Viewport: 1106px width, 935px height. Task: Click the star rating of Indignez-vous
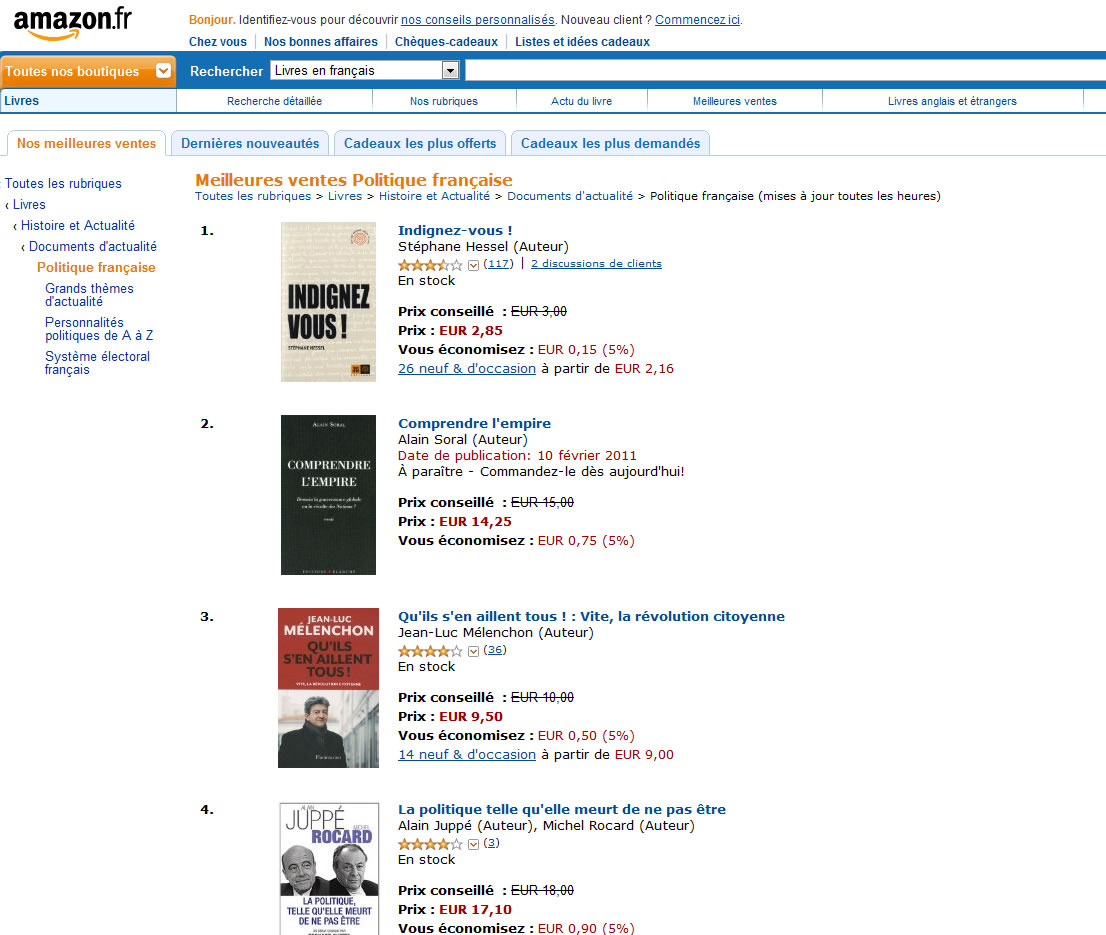pyautogui.click(x=430, y=265)
